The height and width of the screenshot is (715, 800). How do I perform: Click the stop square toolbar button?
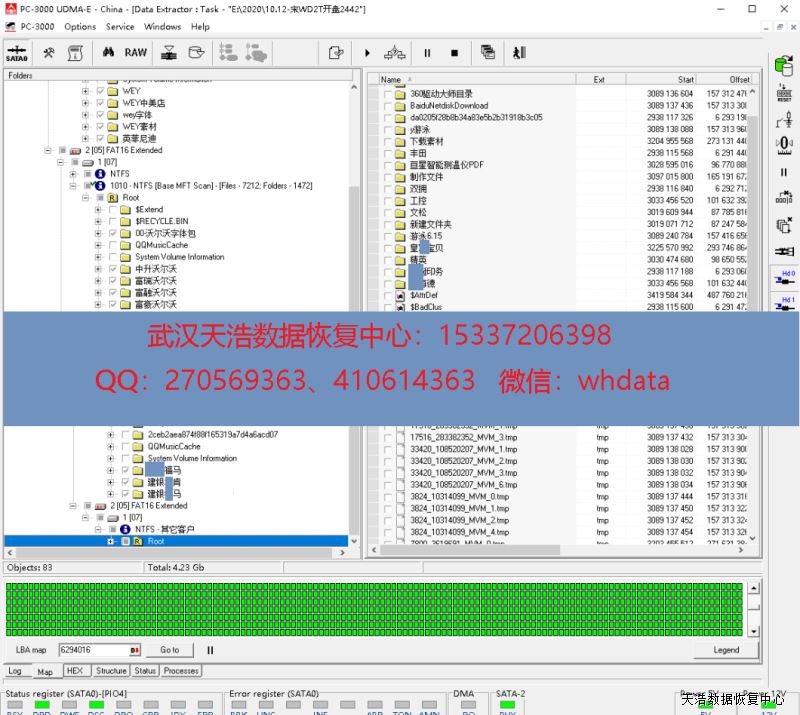coord(454,53)
